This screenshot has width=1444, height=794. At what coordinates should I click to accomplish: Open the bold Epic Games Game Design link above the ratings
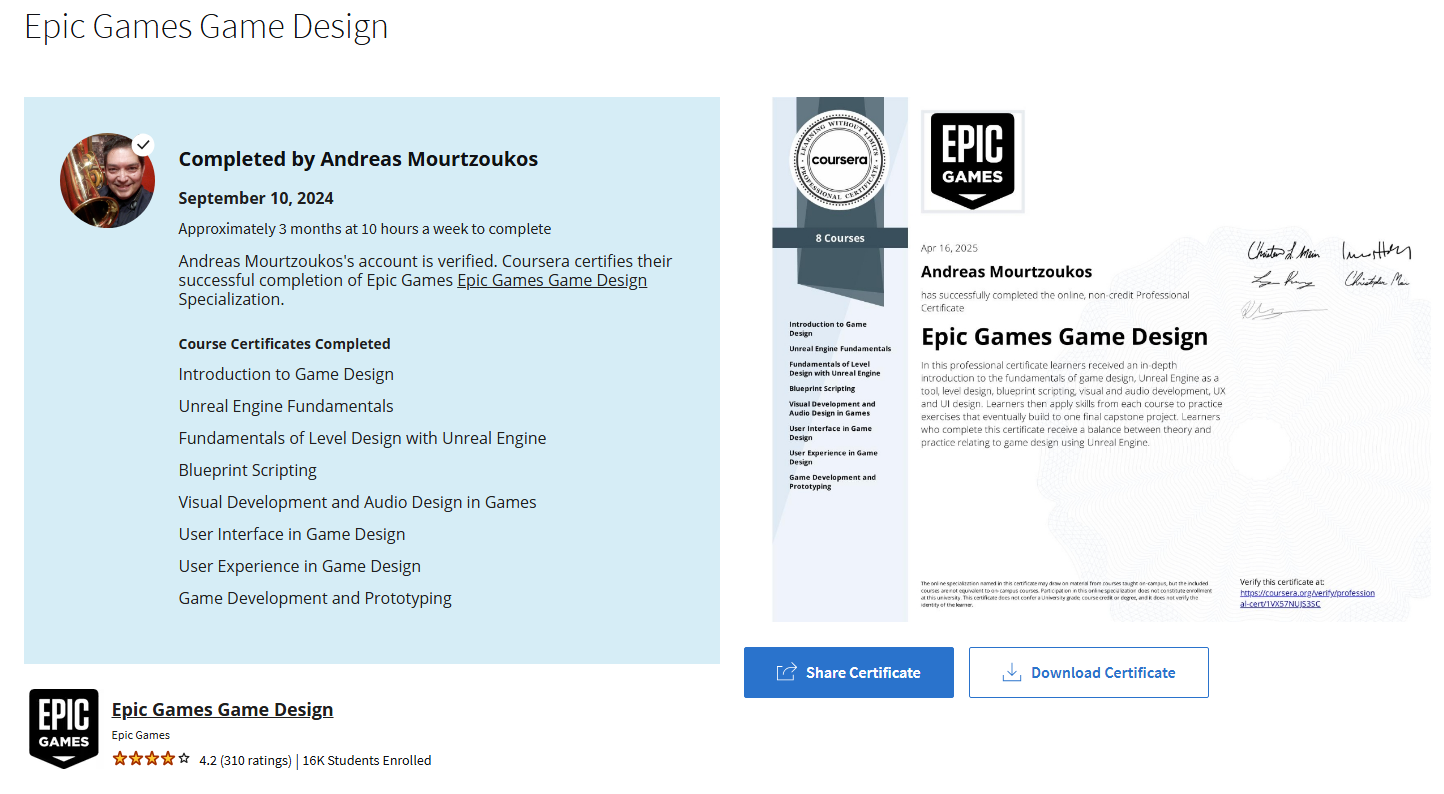coord(222,709)
